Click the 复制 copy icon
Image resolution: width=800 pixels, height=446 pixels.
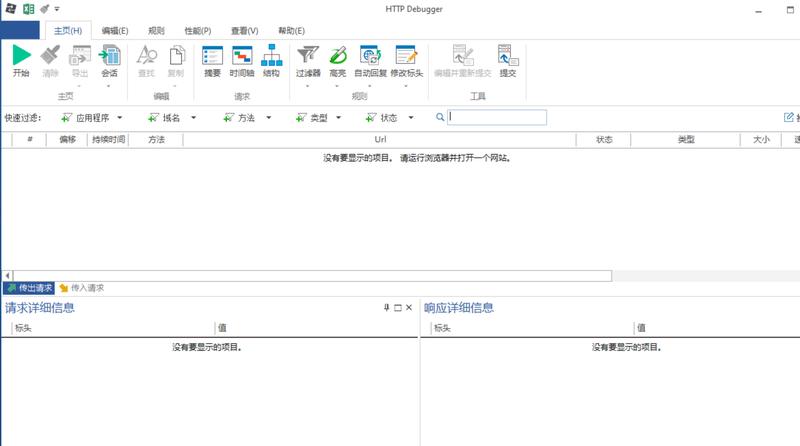click(x=176, y=55)
